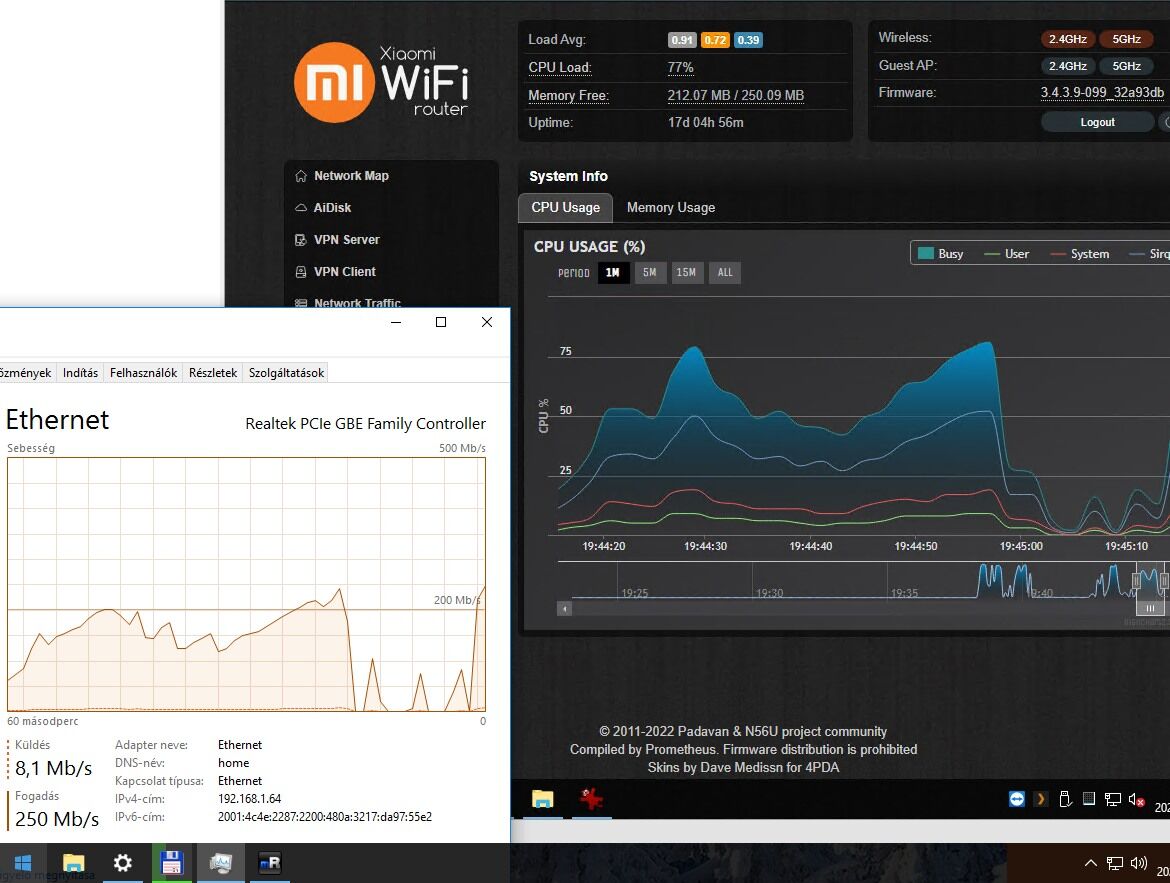Click the Ethernet throughput graph in Task Manager

(246, 584)
